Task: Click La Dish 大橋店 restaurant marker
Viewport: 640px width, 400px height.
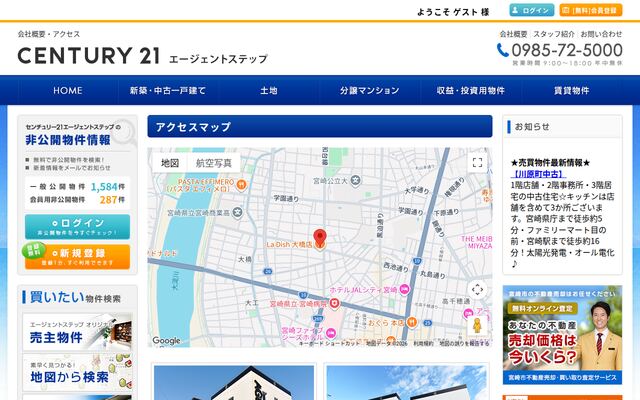Action: 320,246
